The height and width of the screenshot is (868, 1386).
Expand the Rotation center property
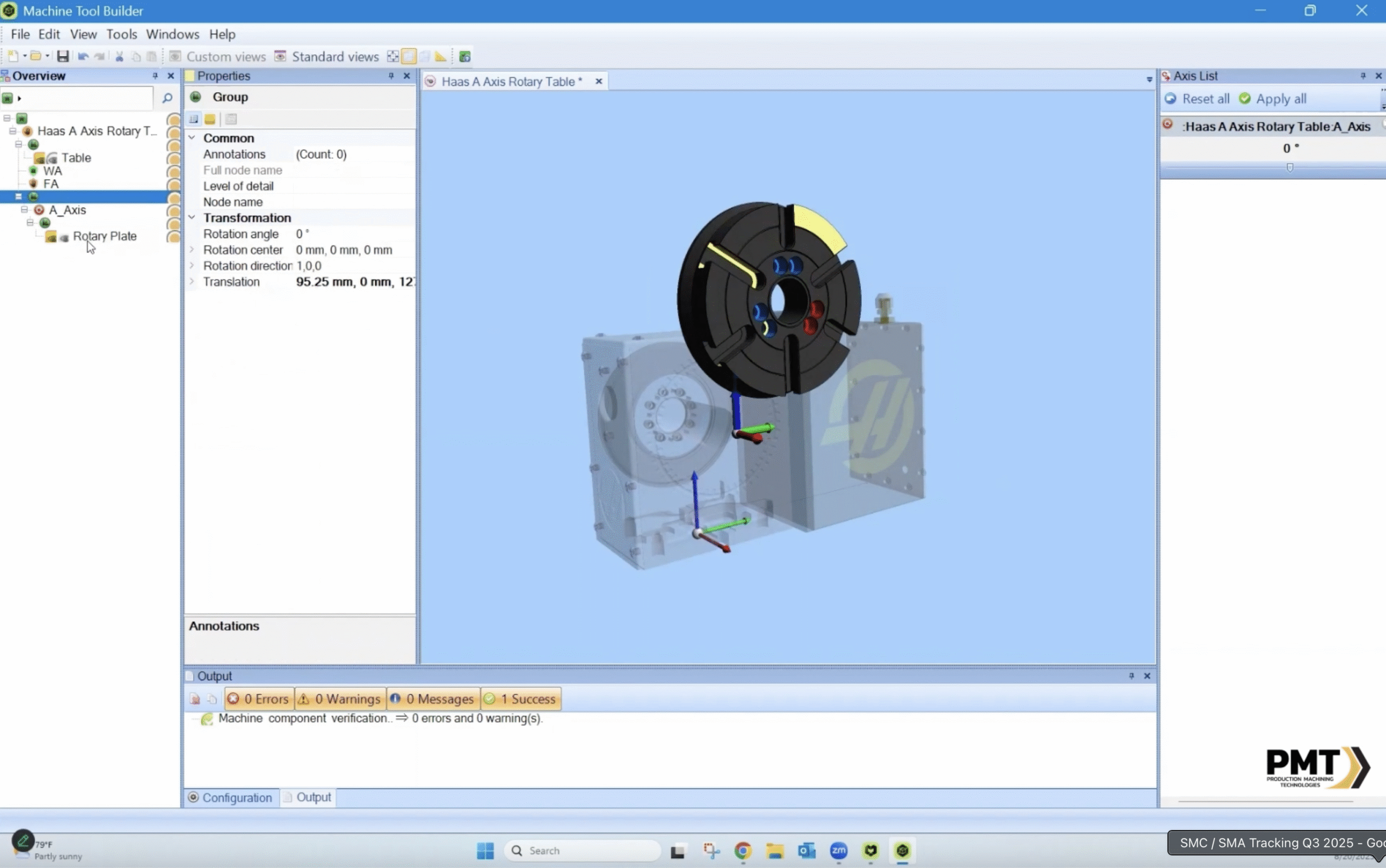click(192, 250)
